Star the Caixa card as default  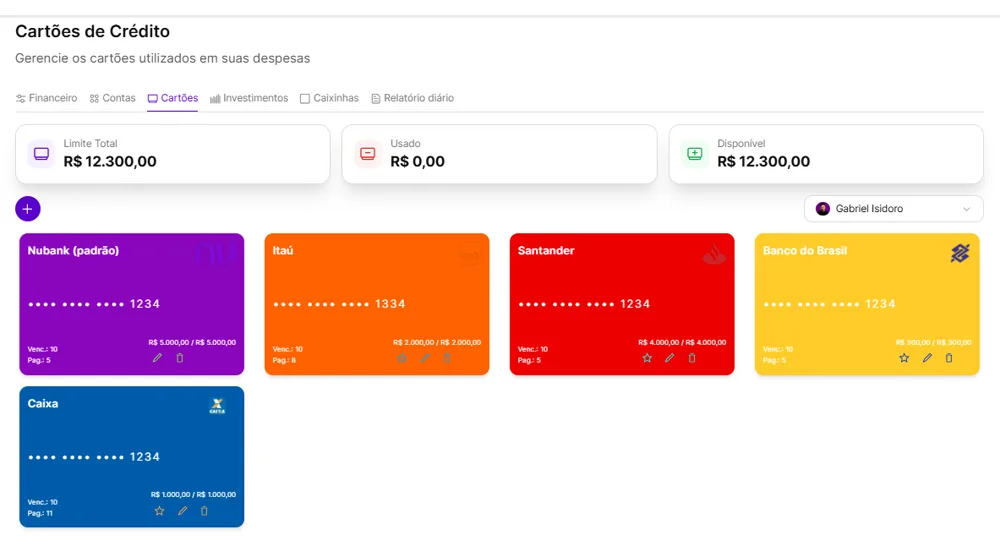159,511
